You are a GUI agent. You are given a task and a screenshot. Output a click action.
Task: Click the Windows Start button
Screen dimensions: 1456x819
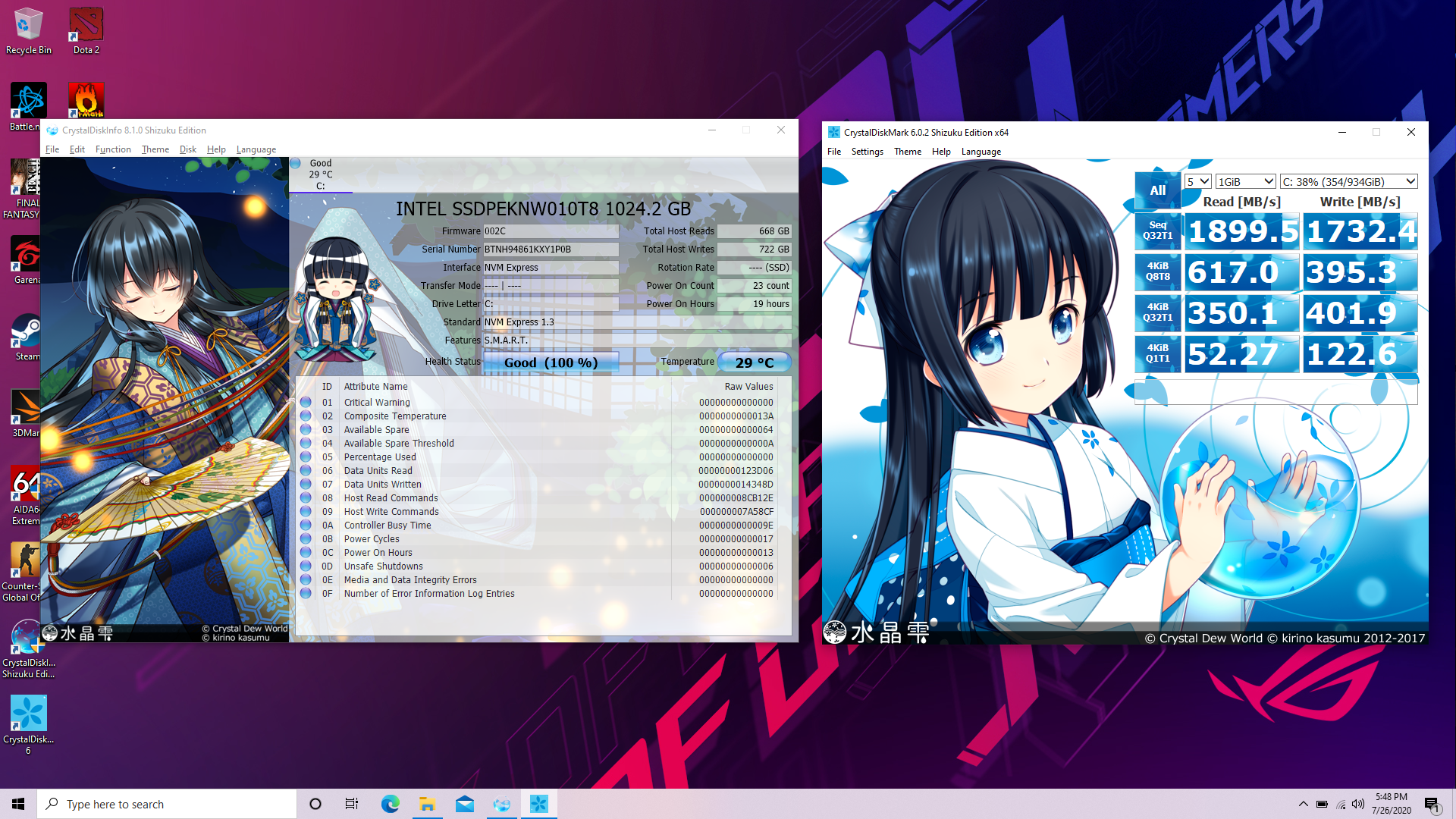coord(18,804)
